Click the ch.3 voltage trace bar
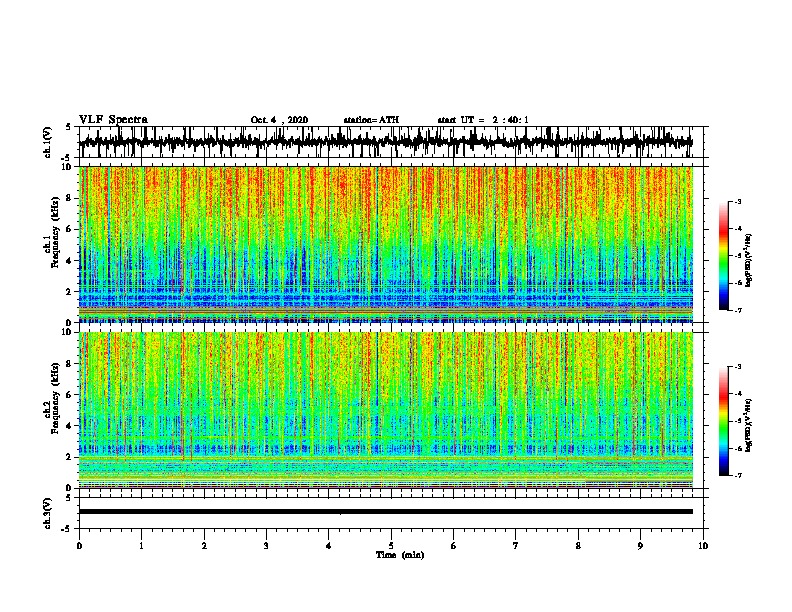 386,512
